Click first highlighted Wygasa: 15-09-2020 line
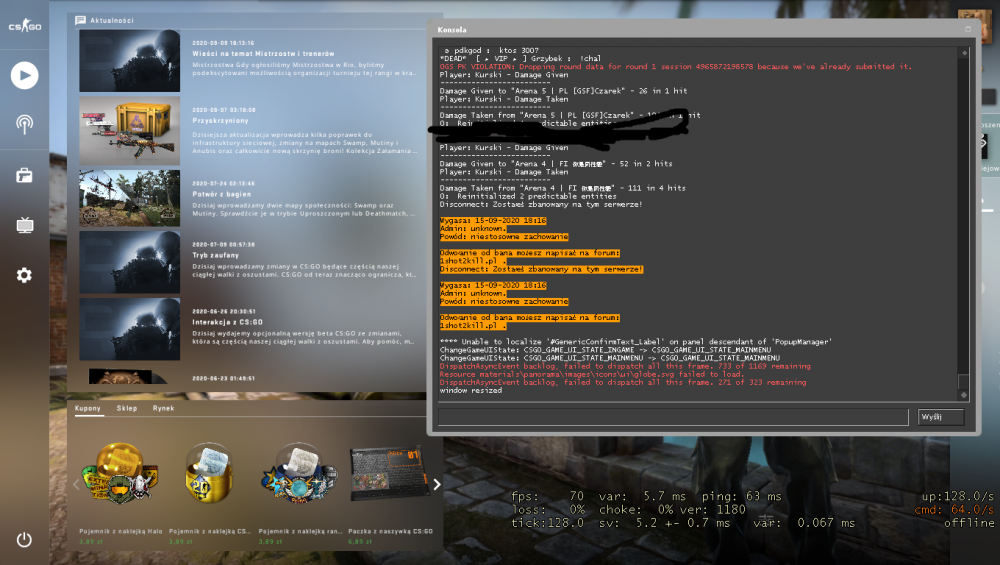Viewport: 1000px width, 565px height. click(493, 221)
